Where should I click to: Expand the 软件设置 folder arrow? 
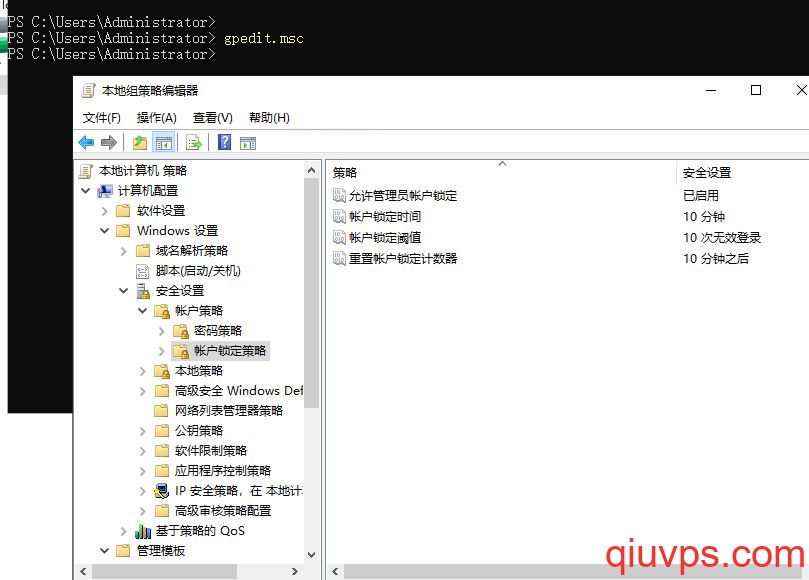pyautogui.click(x=105, y=211)
